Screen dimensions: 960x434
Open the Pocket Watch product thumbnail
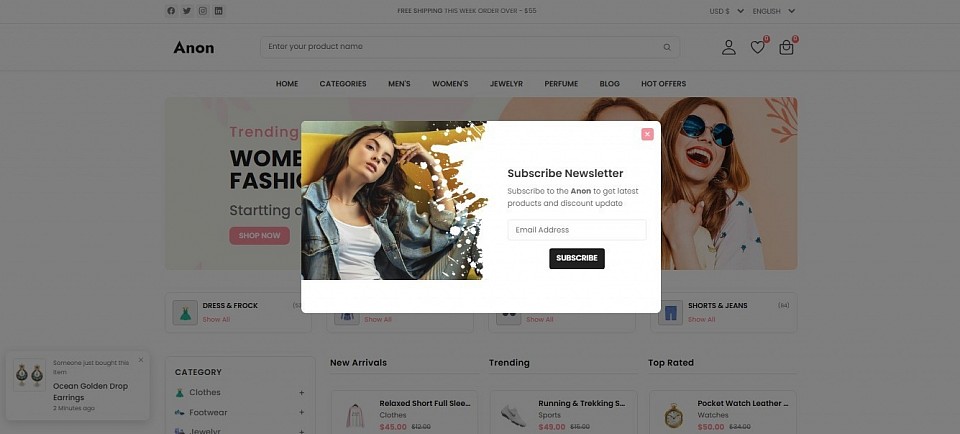coord(673,416)
